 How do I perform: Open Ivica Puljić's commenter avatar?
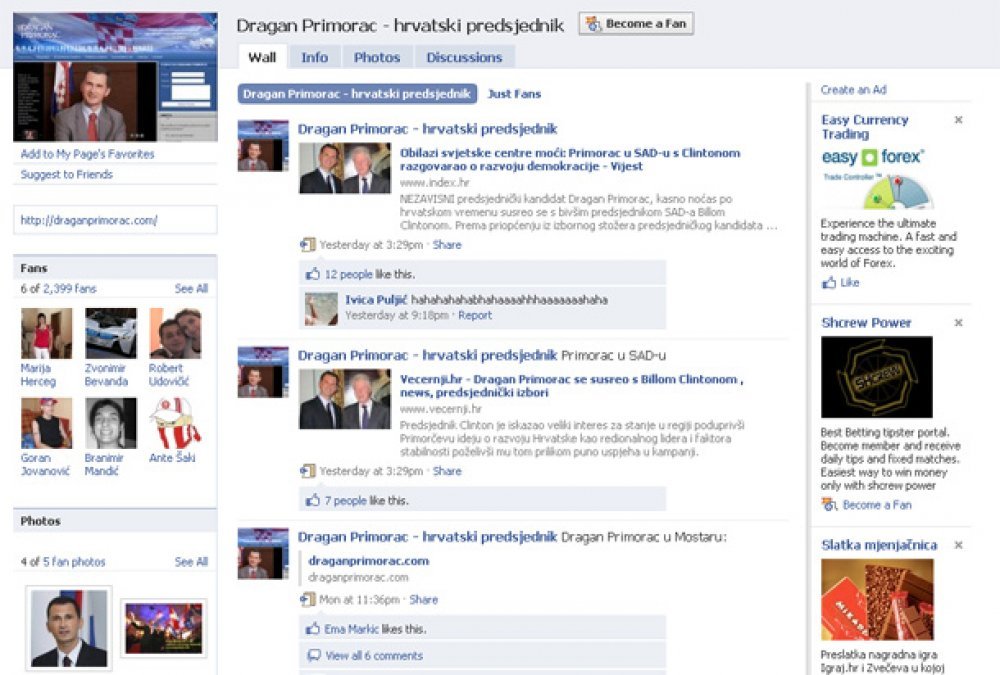(321, 308)
